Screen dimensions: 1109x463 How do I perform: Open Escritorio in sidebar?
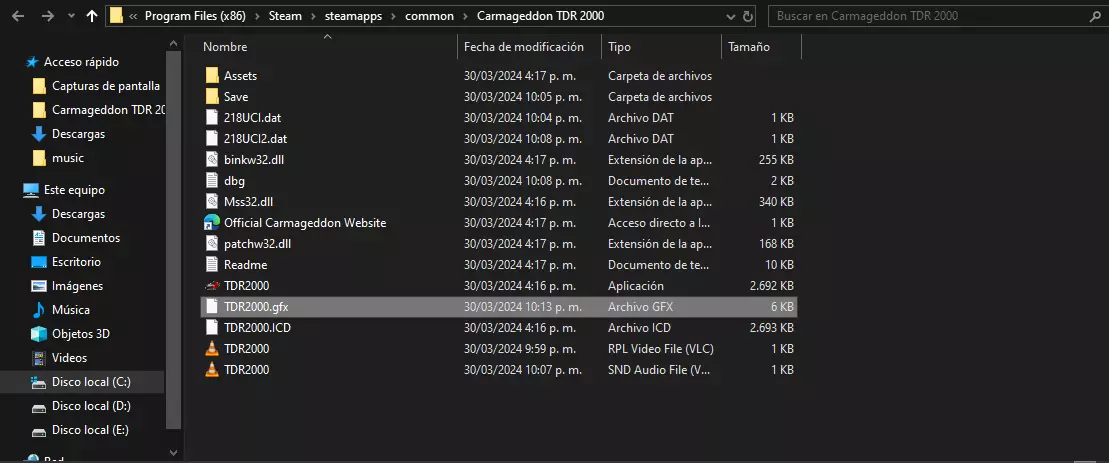pyautogui.click(x=76, y=262)
